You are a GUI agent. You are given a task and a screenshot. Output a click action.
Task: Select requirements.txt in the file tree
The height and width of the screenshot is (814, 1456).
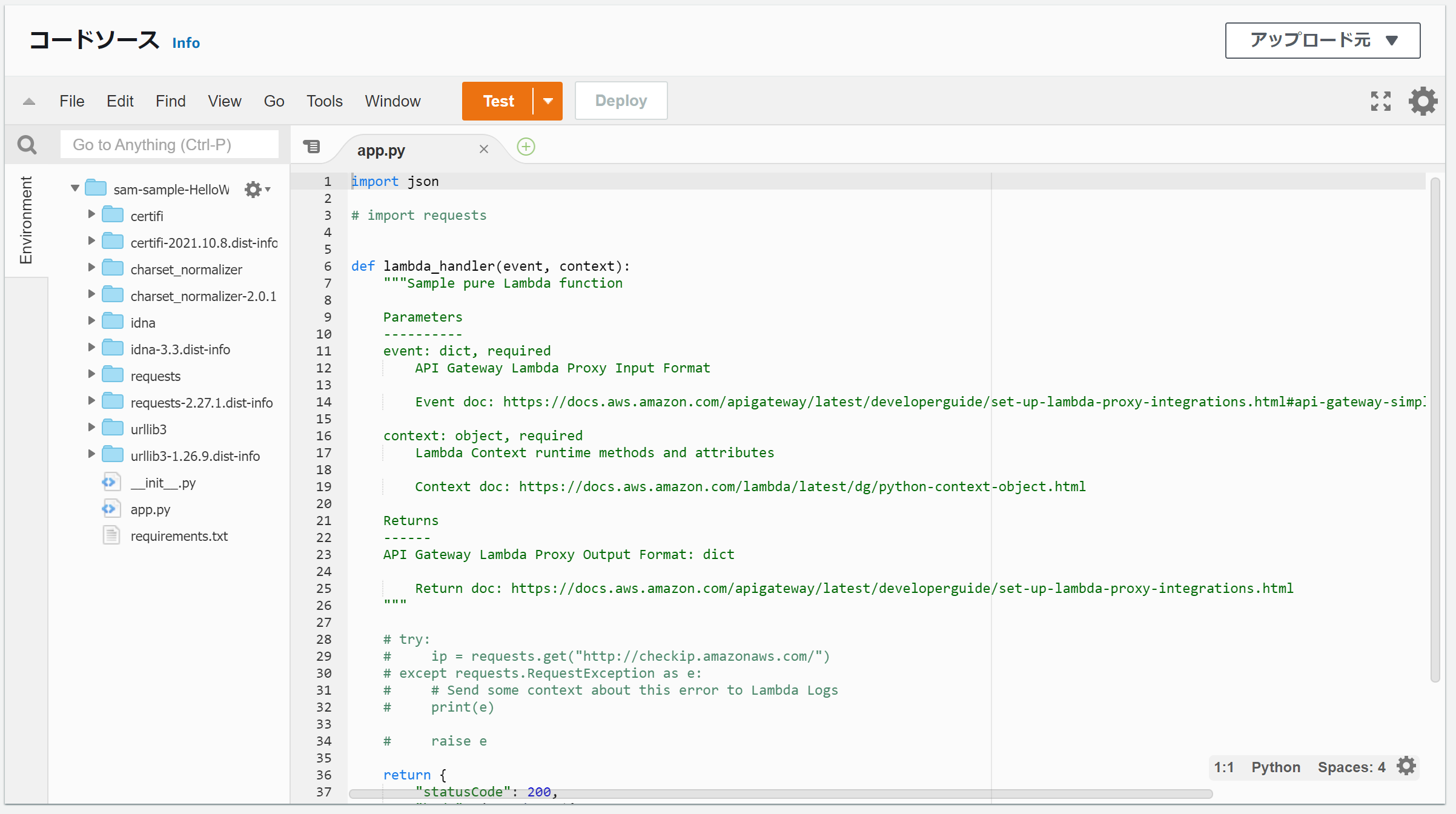click(x=179, y=535)
